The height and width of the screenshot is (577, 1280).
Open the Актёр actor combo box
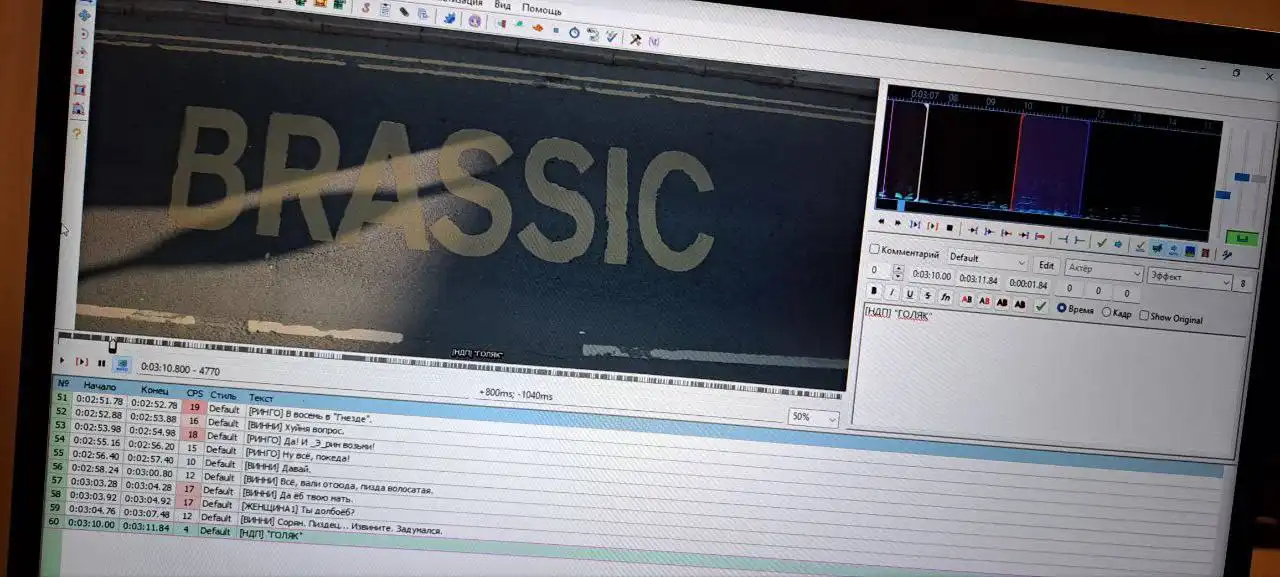click(x=1104, y=272)
